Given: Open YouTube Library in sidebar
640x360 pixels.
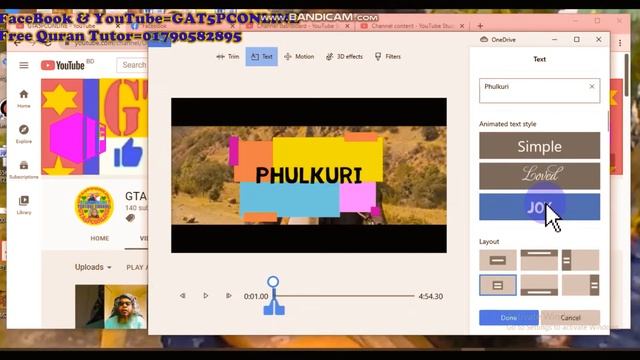Looking at the screenshot, I should (24, 205).
